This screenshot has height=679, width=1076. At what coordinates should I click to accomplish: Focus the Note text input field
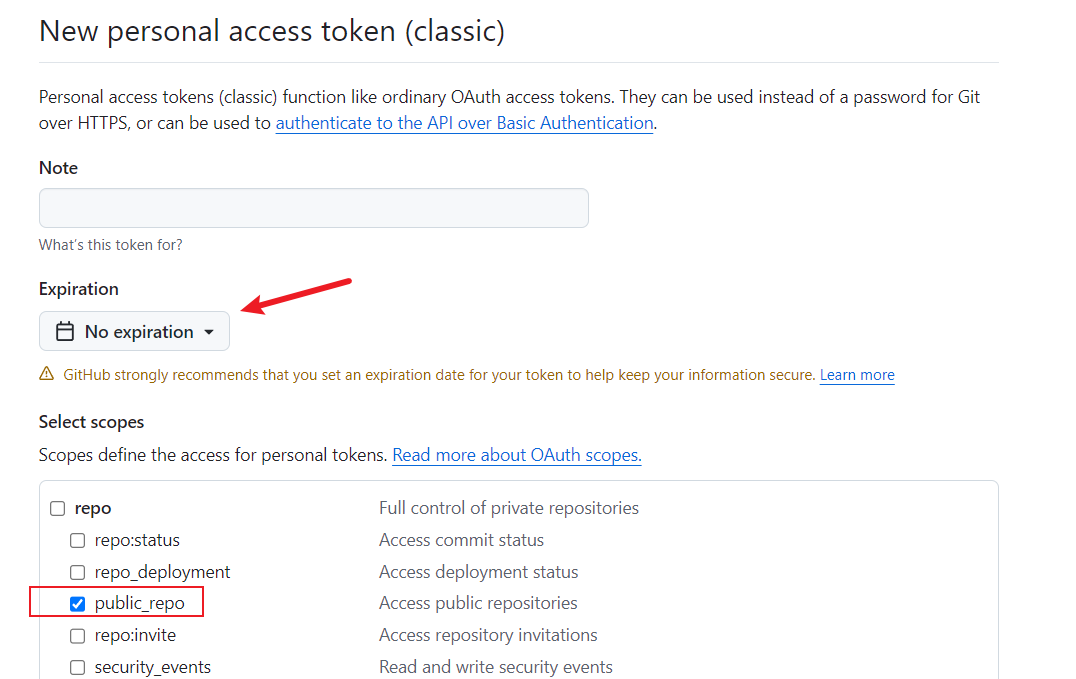(x=313, y=208)
